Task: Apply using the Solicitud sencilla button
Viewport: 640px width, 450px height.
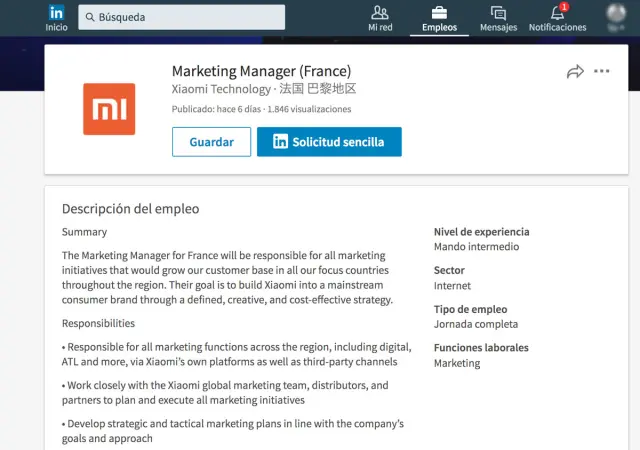Action: (x=329, y=142)
